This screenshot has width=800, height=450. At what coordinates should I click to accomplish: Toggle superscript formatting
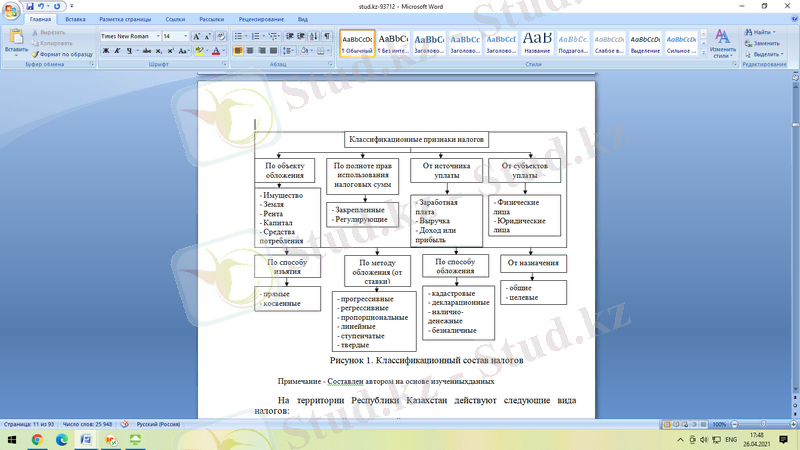(170, 51)
